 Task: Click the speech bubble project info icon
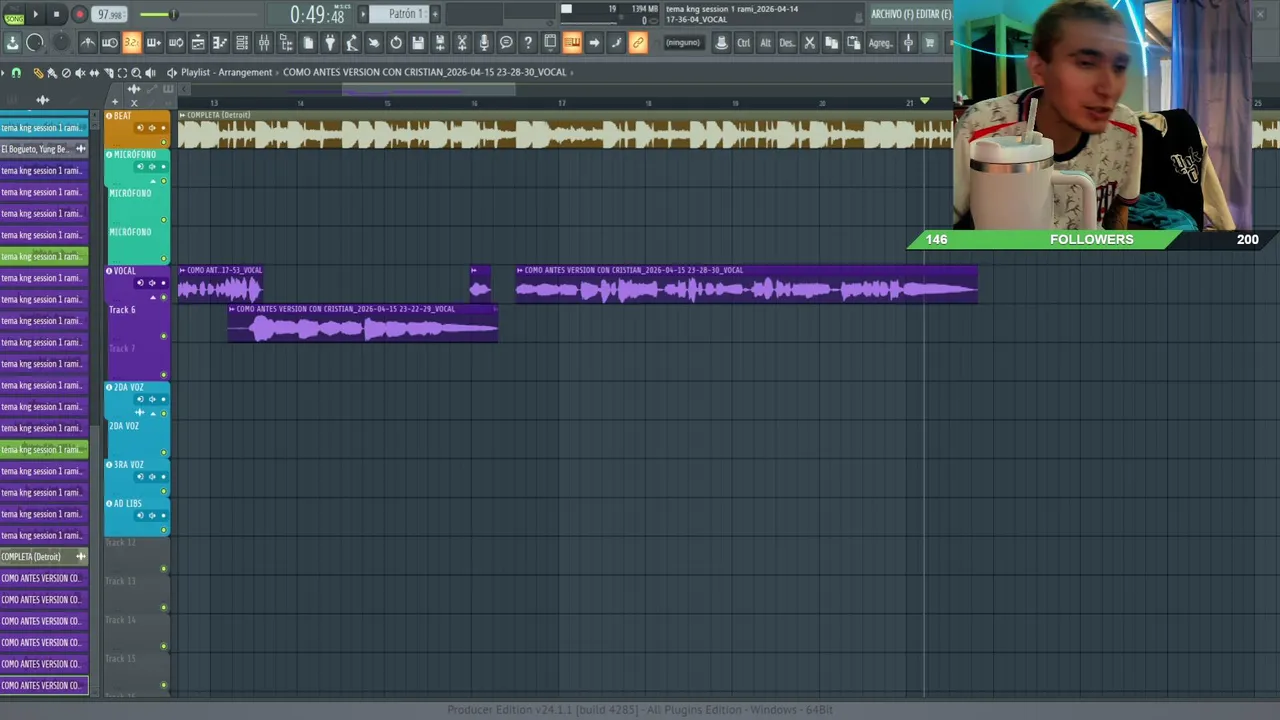click(506, 42)
